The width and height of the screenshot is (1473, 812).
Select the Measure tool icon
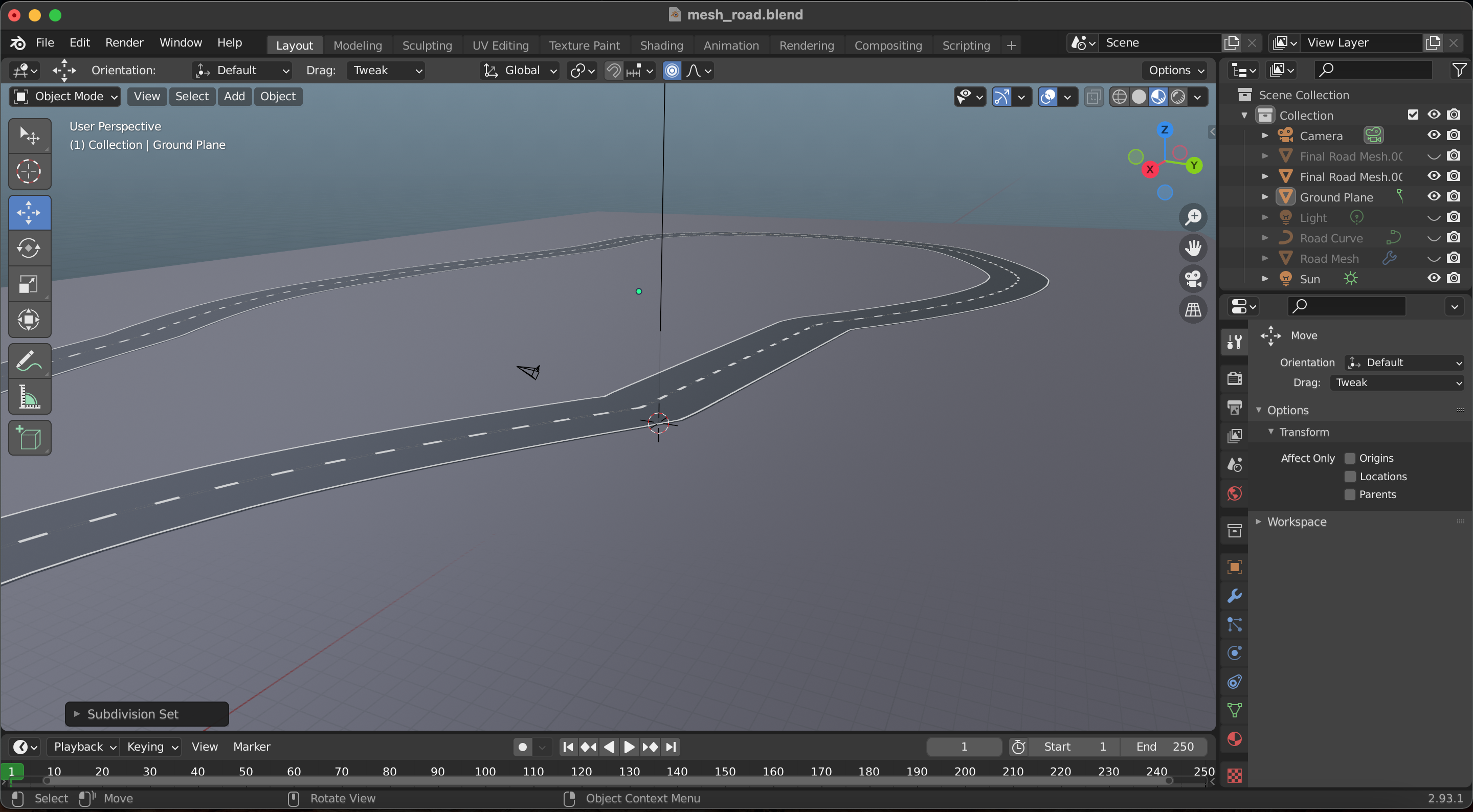tap(28, 398)
